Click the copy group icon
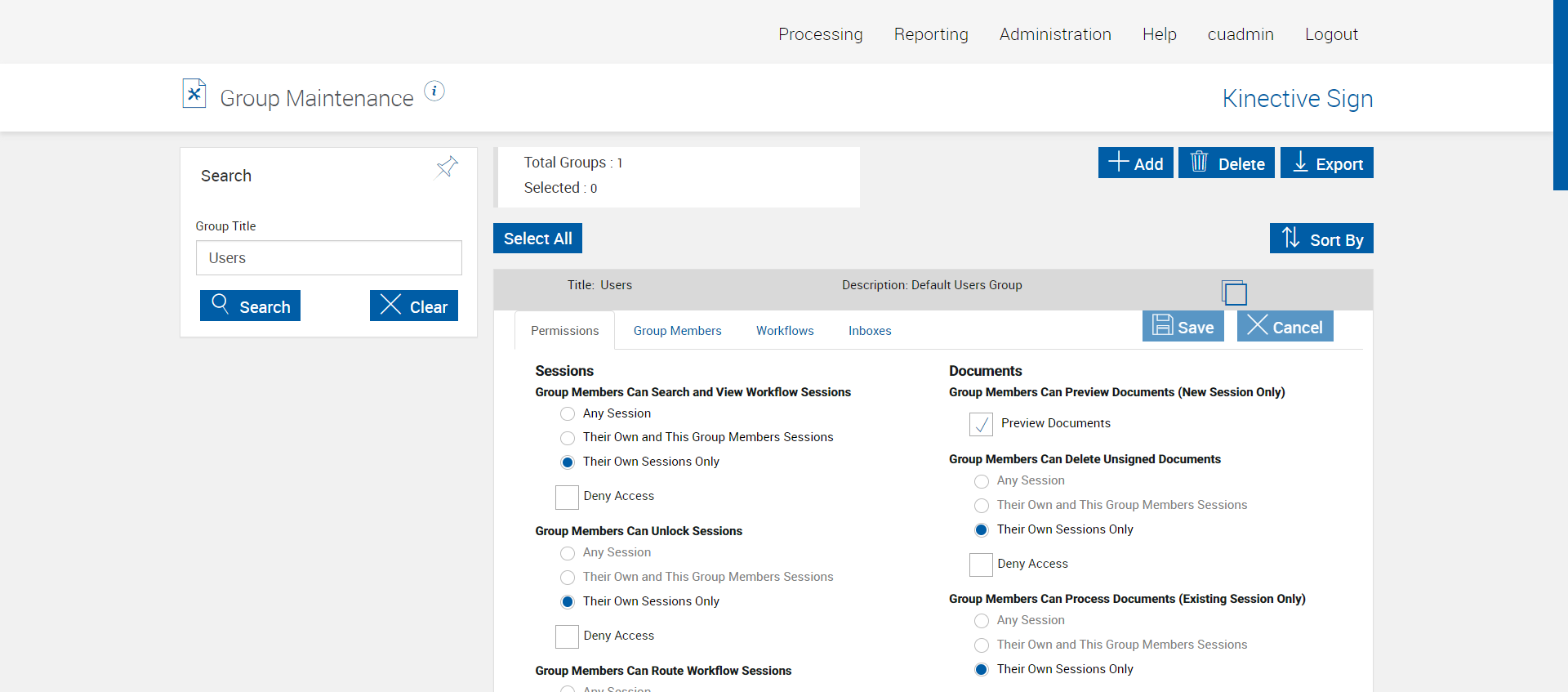Viewport: 1568px width, 692px height. [x=1234, y=292]
